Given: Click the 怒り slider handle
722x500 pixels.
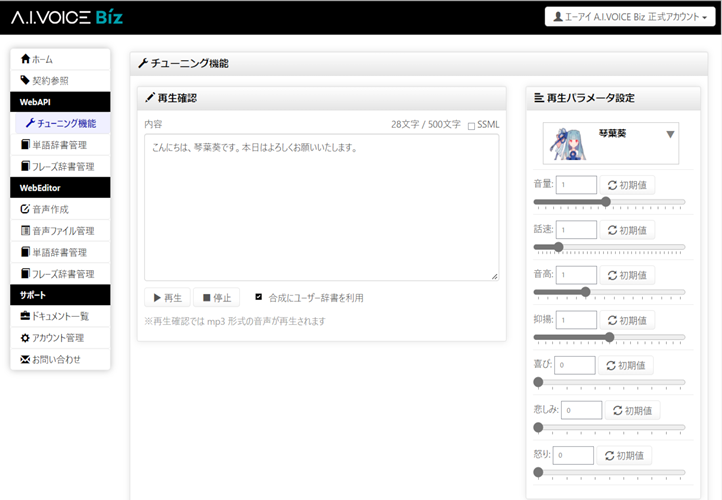Looking at the screenshot, I should [538, 472].
